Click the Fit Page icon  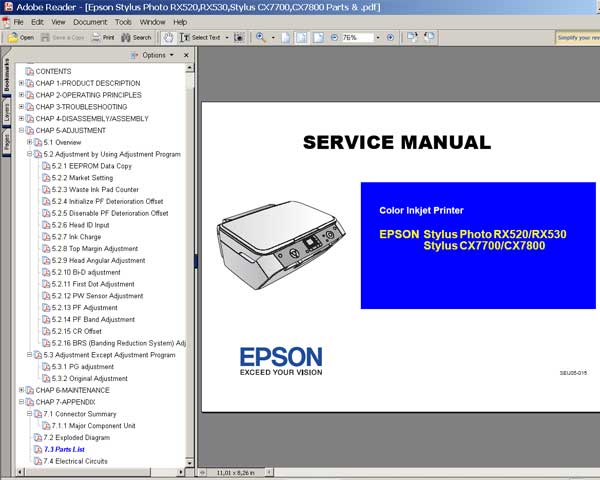click(302, 38)
